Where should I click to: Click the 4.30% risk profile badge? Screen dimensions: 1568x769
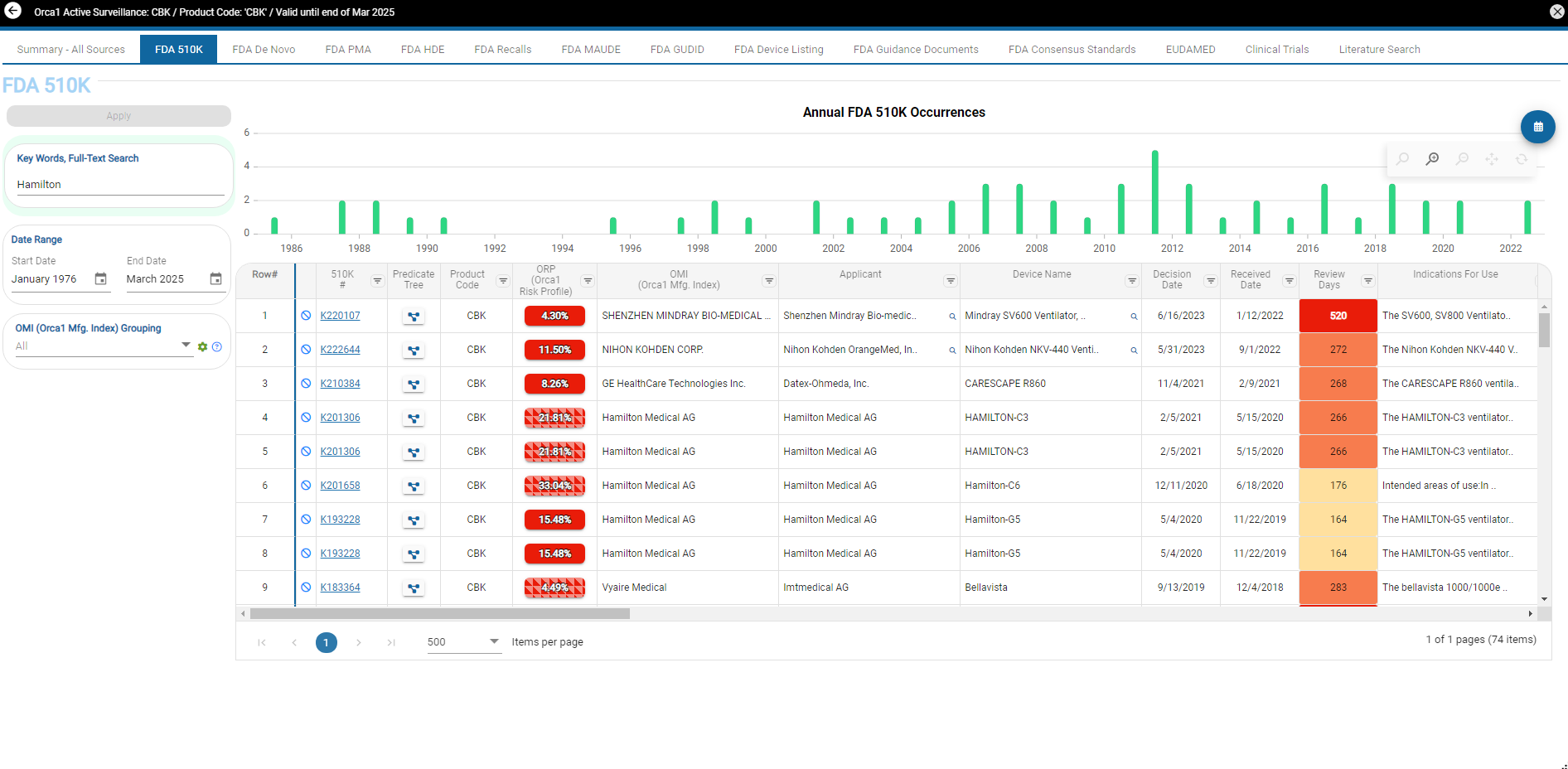(x=554, y=316)
